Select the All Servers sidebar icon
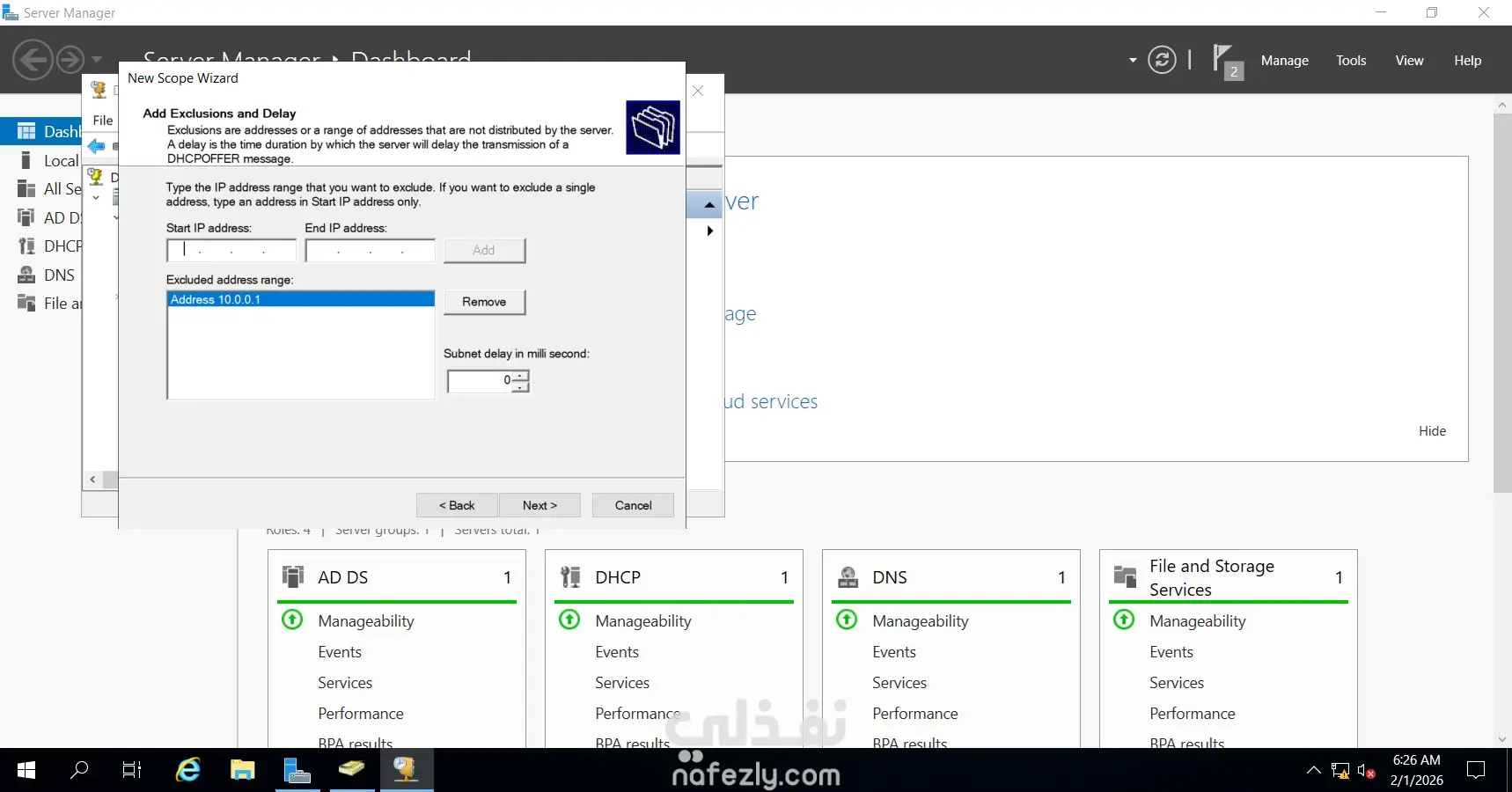The height and width of the screenshot is (792, 1512). tap(26, 188)
